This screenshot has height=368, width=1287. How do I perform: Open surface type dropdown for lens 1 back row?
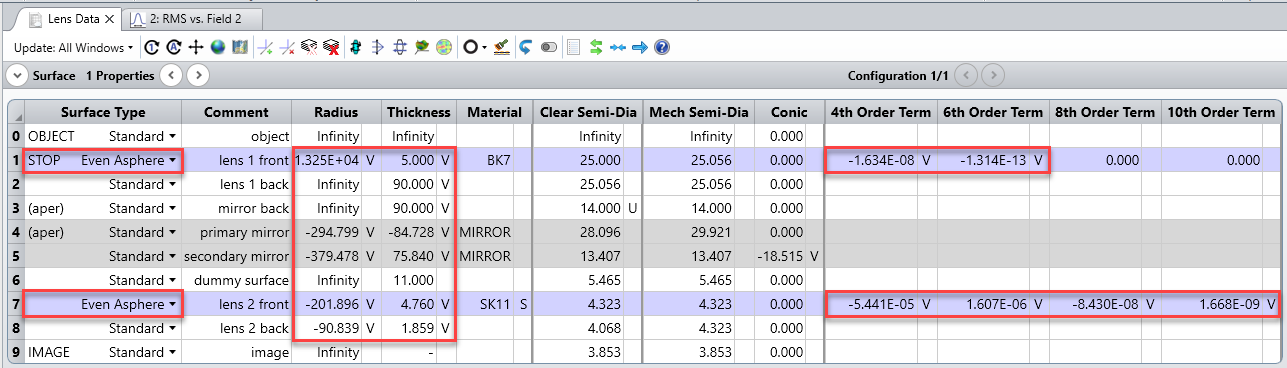(172, 184)
